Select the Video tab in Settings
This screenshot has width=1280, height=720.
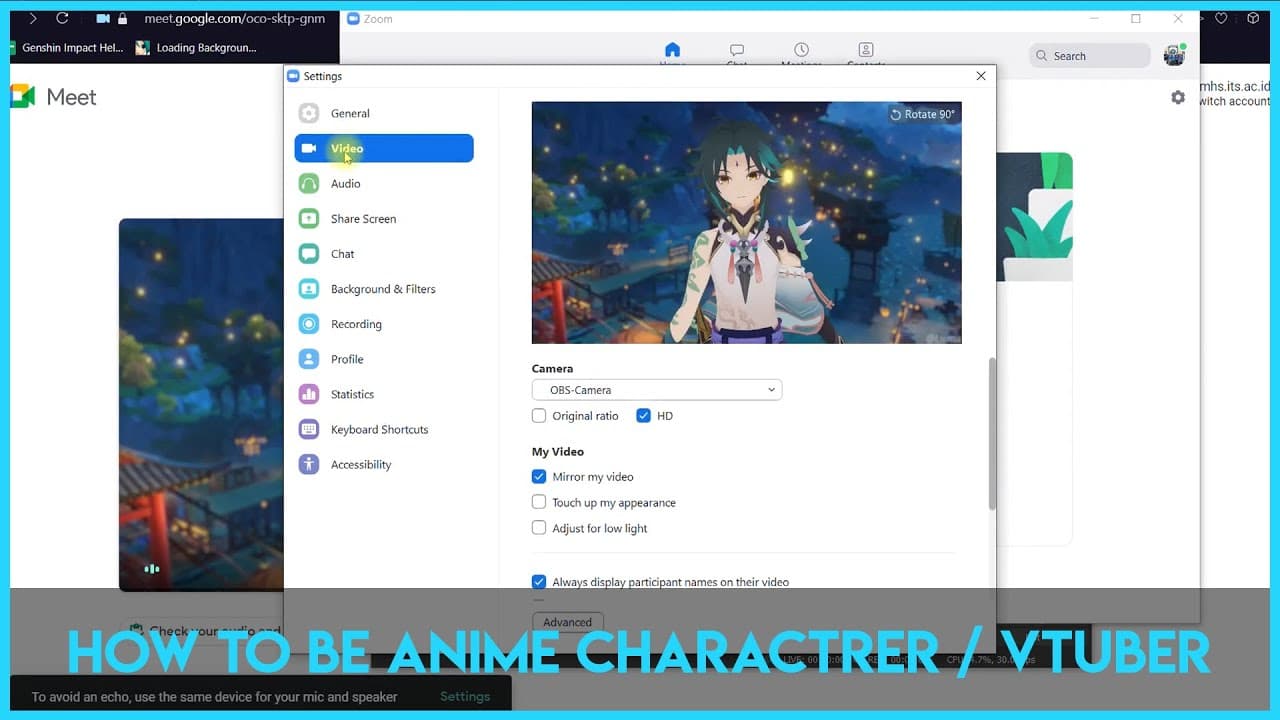(383, 148)
